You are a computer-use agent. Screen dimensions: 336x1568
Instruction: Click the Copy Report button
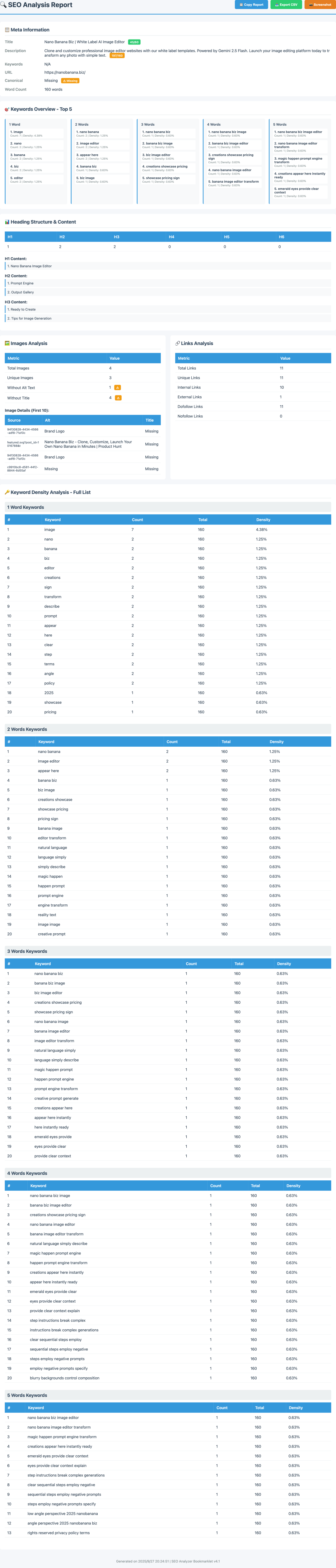click(251, 5)
